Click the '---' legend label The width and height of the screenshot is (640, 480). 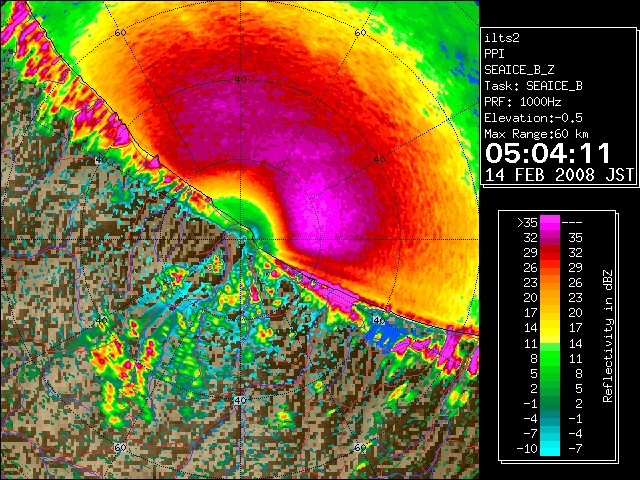click(x=572, y=222)
